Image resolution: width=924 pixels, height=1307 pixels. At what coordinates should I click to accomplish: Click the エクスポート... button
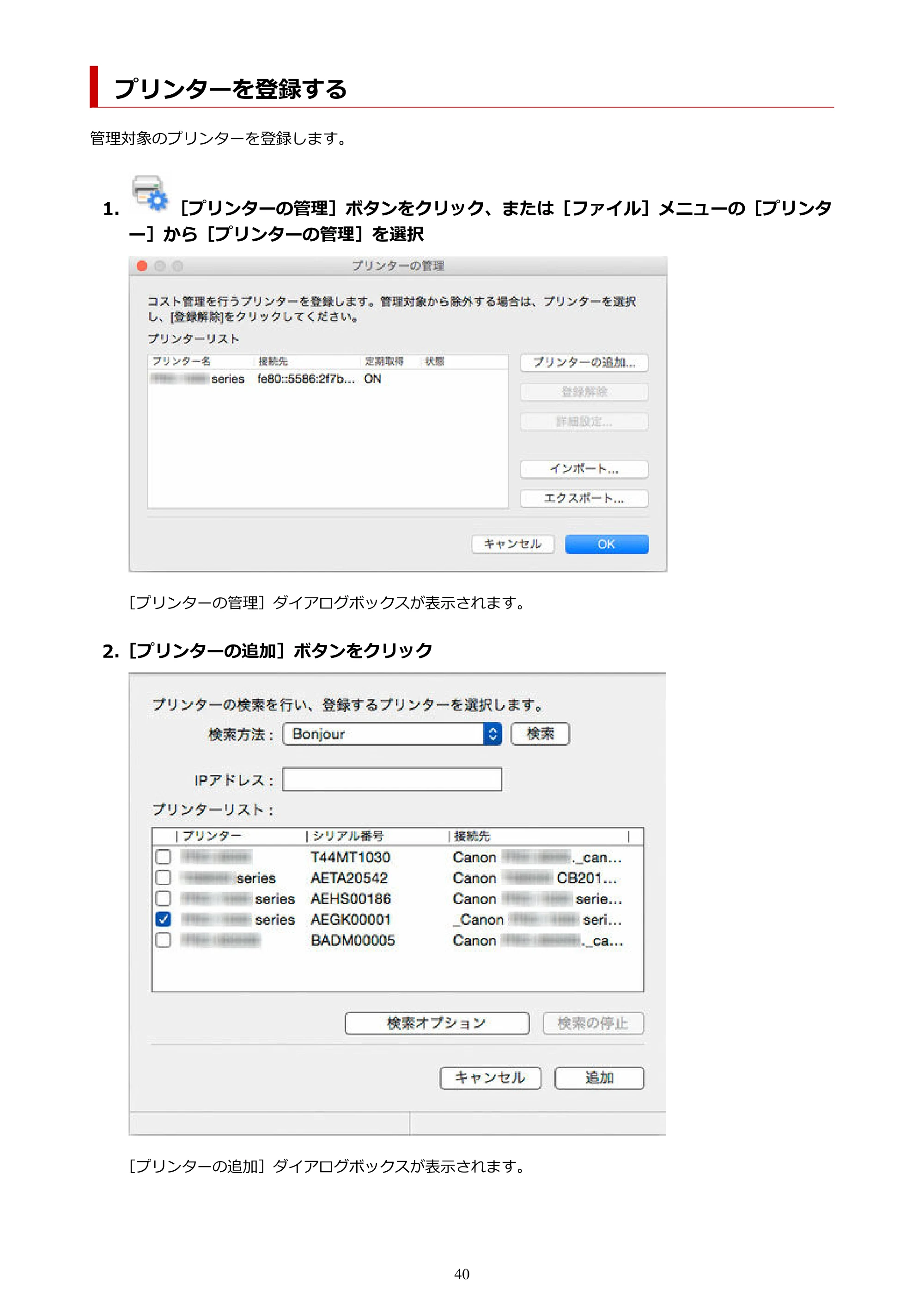tap(584, 498)
